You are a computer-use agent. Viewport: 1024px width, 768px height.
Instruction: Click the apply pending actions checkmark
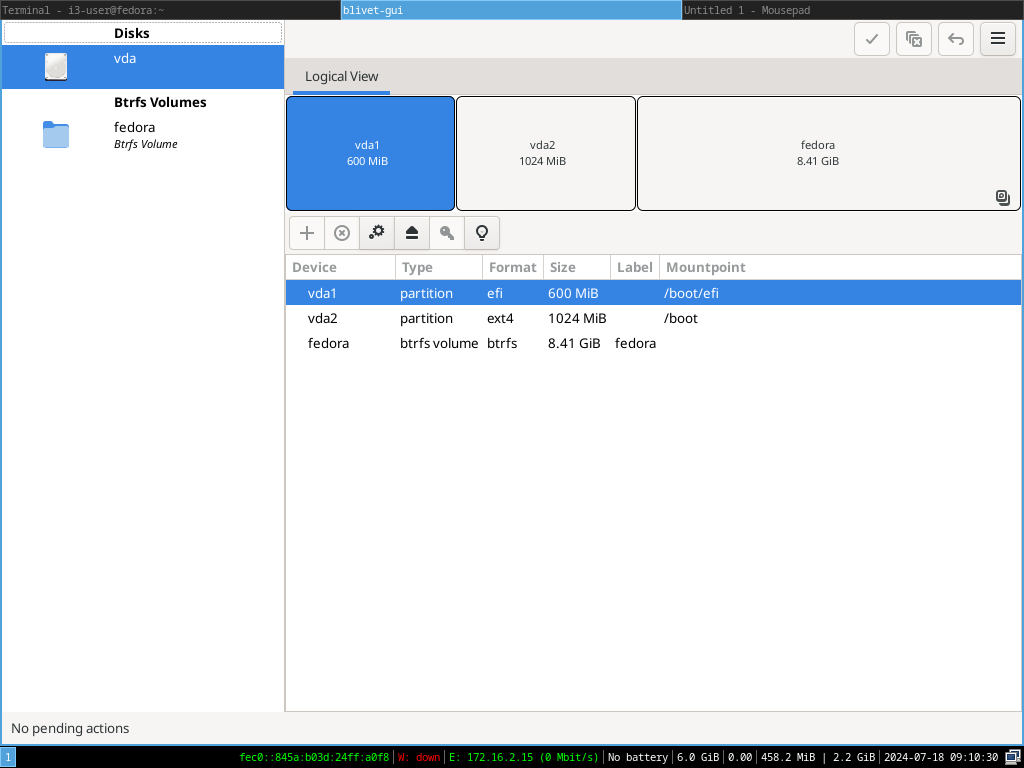coord(872,39)
